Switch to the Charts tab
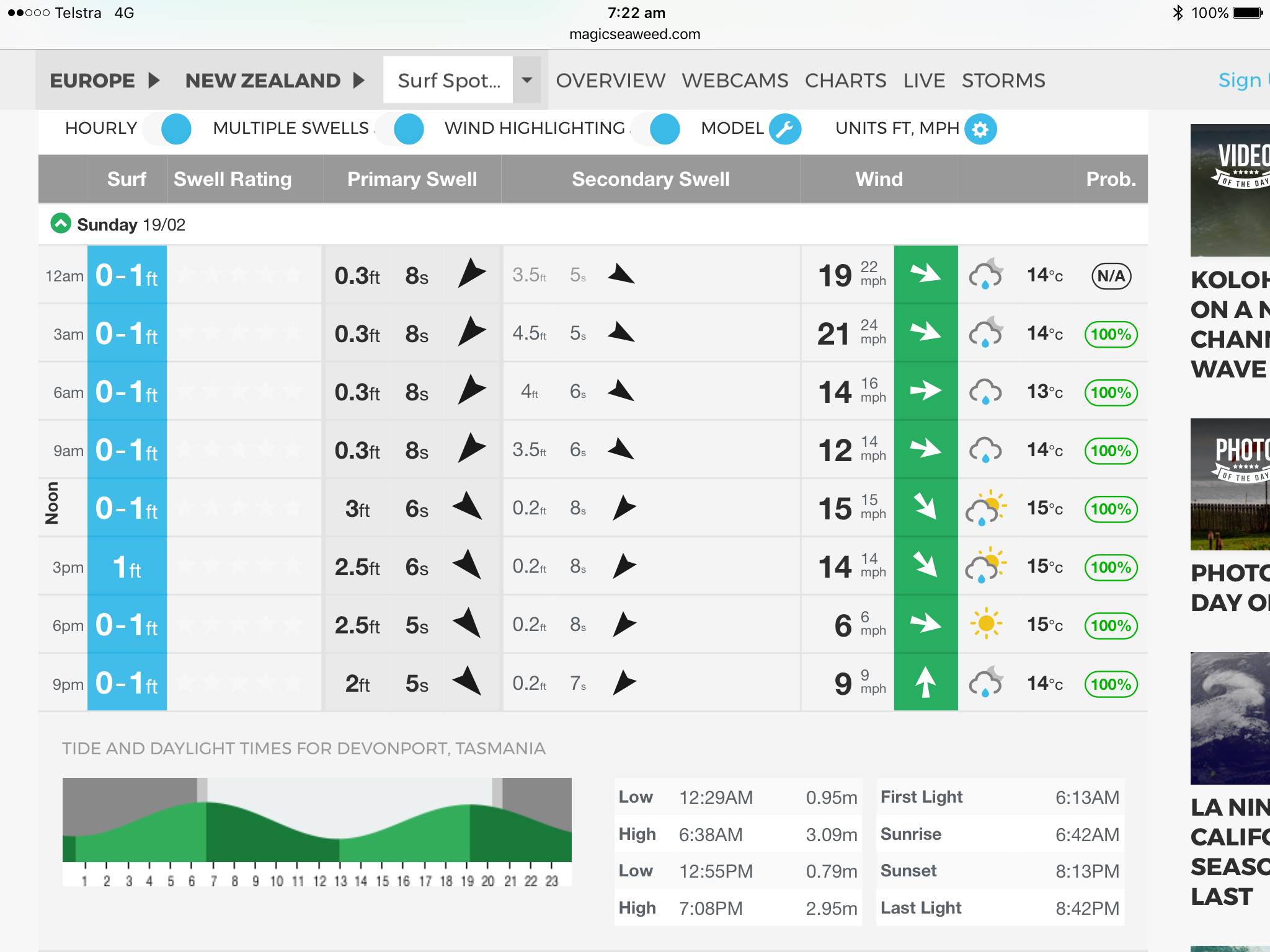1270x952 pixels. point(845,80)
